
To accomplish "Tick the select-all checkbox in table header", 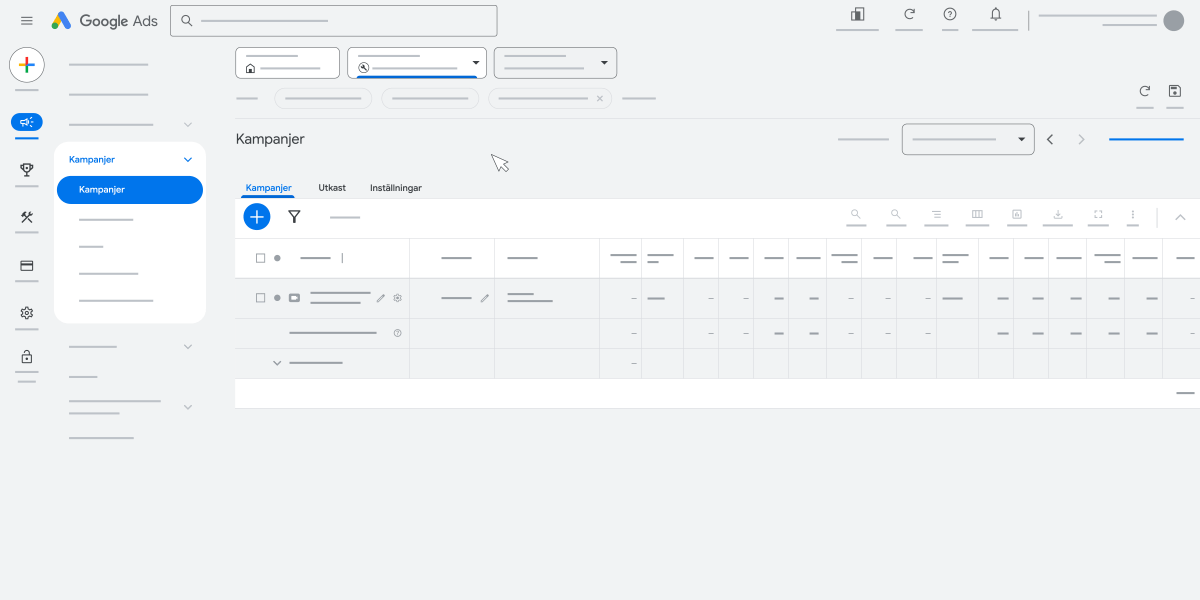I will (x=260, y=258).
